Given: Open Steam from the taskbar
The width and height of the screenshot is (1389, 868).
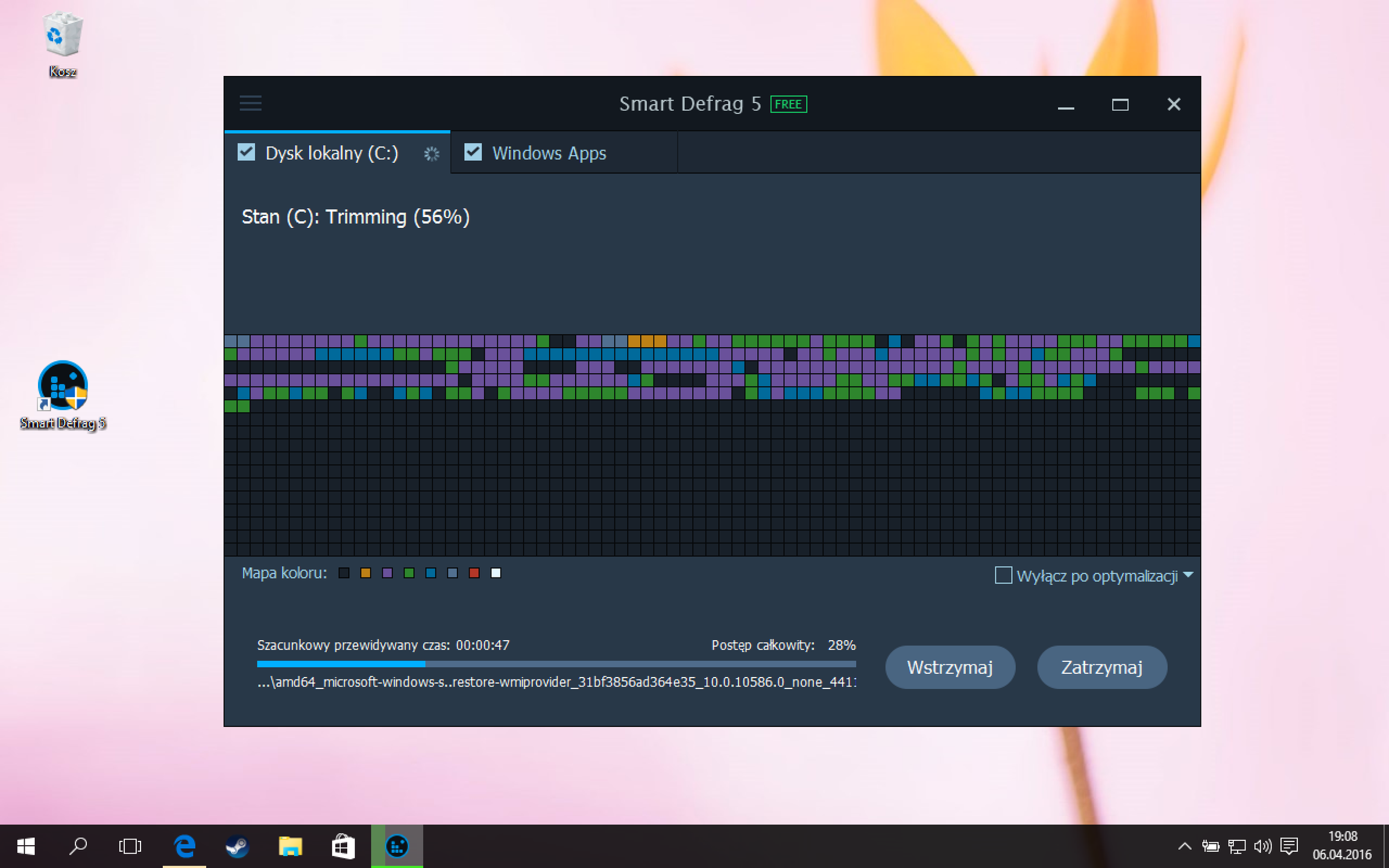Looking at the screenshot, I should point(237,846).
